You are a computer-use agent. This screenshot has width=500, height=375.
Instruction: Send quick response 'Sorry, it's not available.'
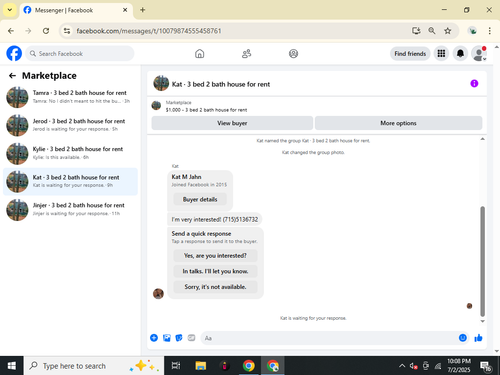click(x=215, y=287)
